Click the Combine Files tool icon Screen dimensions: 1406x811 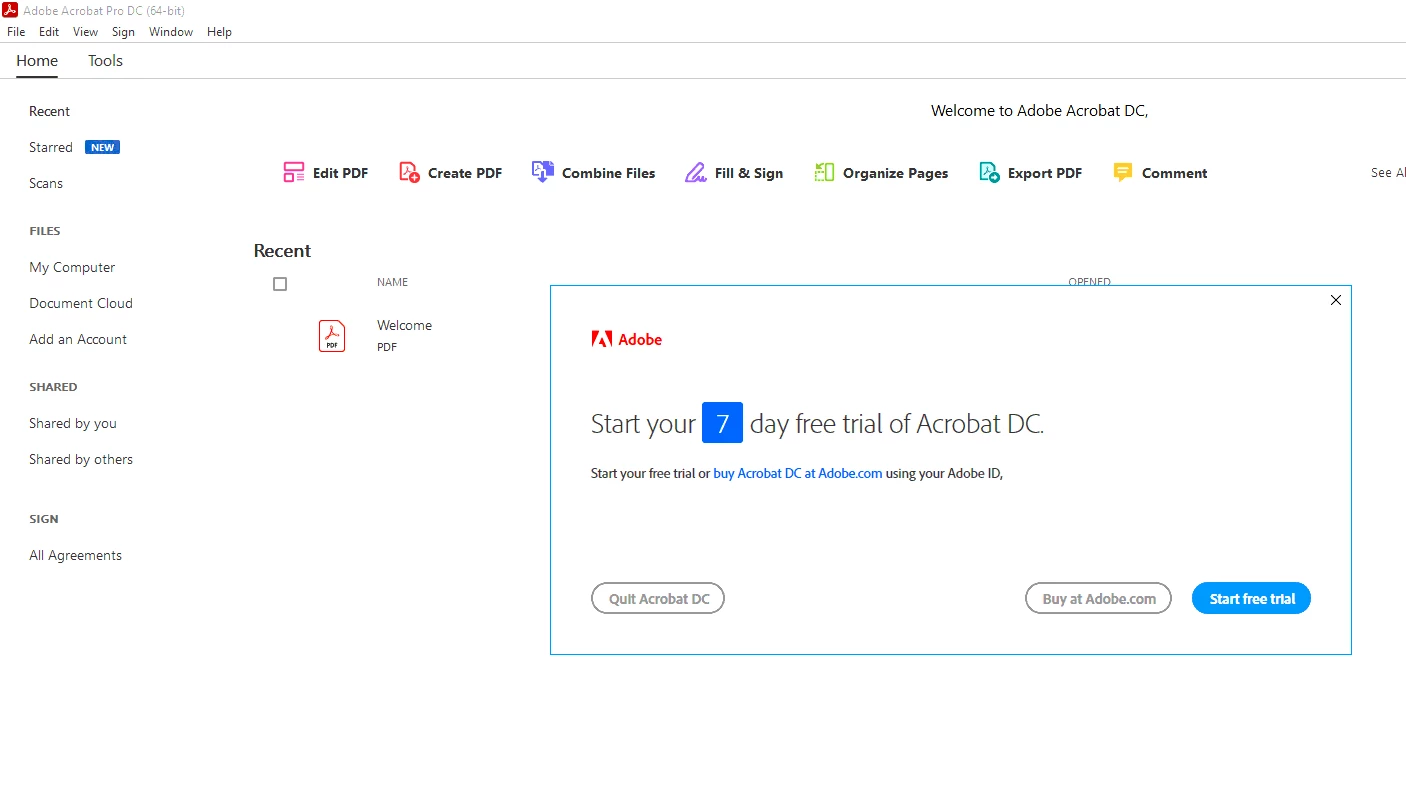coord(542,172)
